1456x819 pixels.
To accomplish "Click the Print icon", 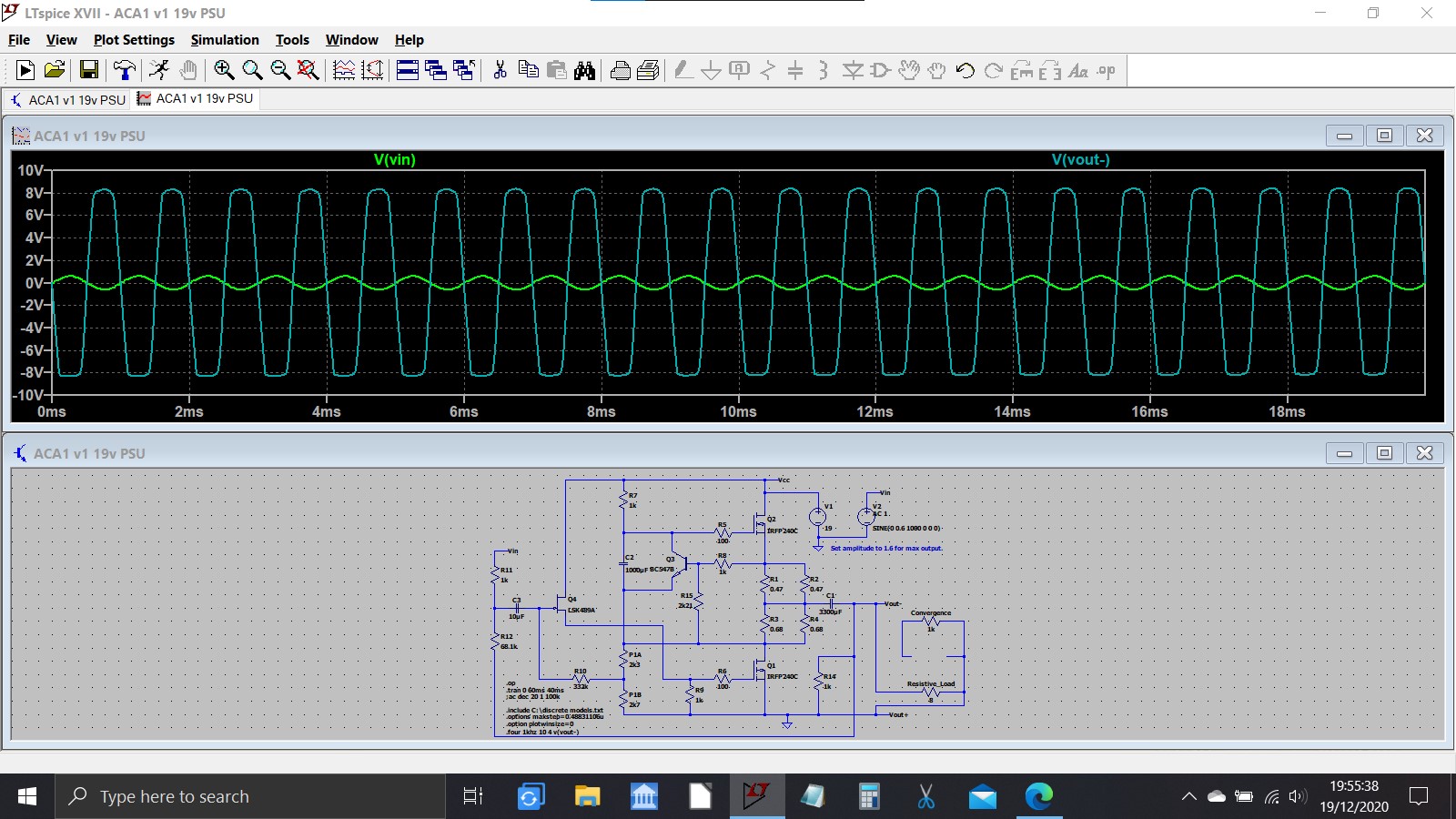I will tap(621, 70).
